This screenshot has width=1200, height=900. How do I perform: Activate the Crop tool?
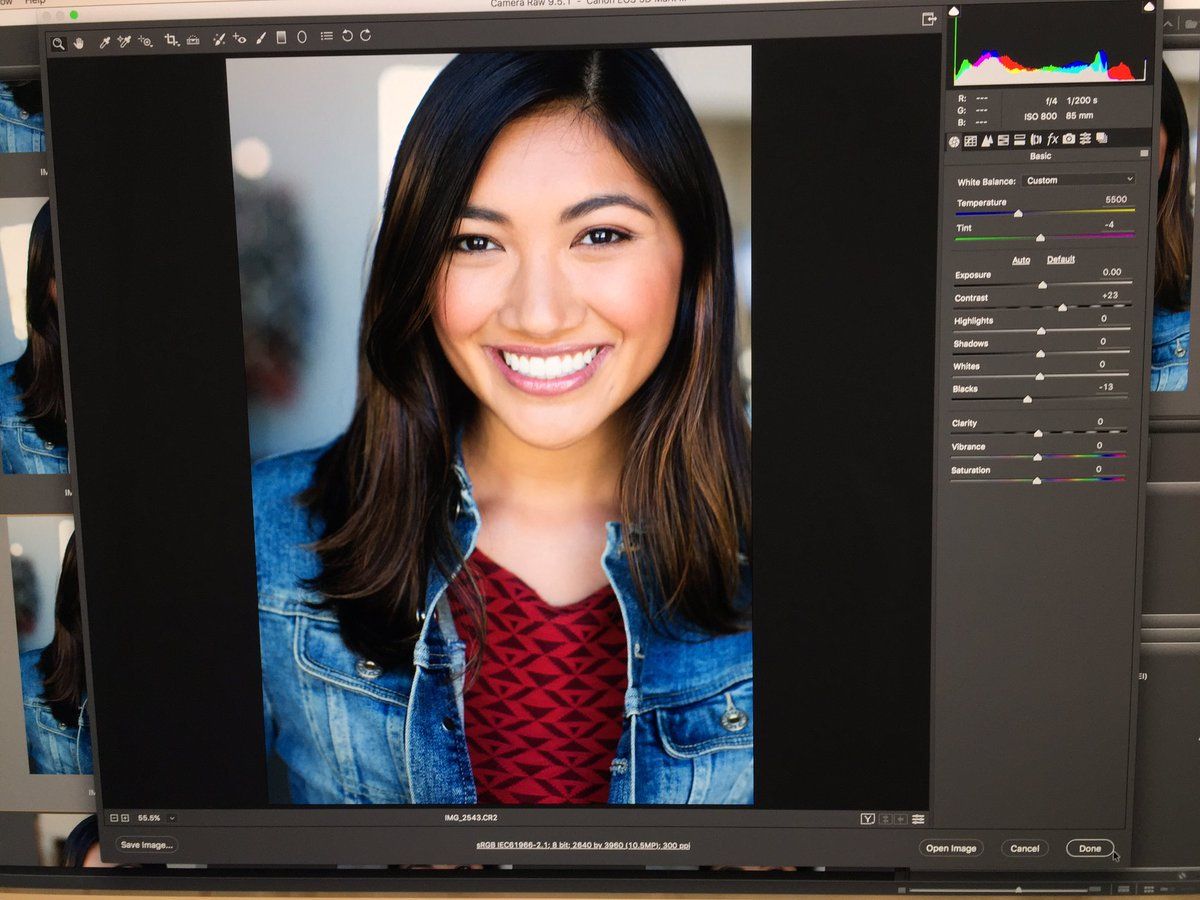[x=171, y=40]
